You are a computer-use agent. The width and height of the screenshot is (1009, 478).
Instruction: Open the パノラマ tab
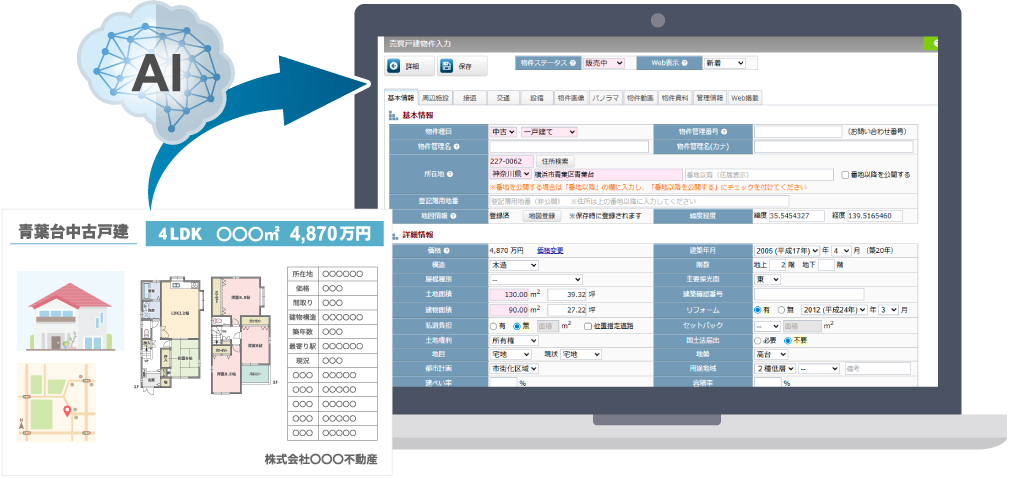pyautogui.click(x=605, y=98)
